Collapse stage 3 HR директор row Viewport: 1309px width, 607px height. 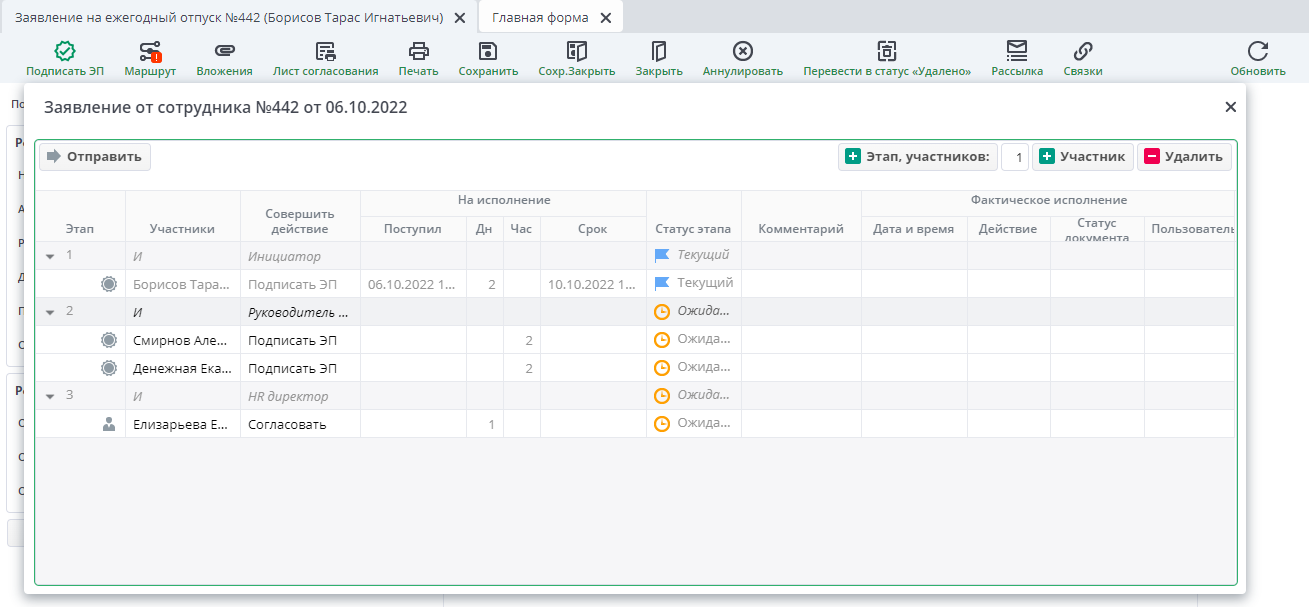click(x=50, y=396)
